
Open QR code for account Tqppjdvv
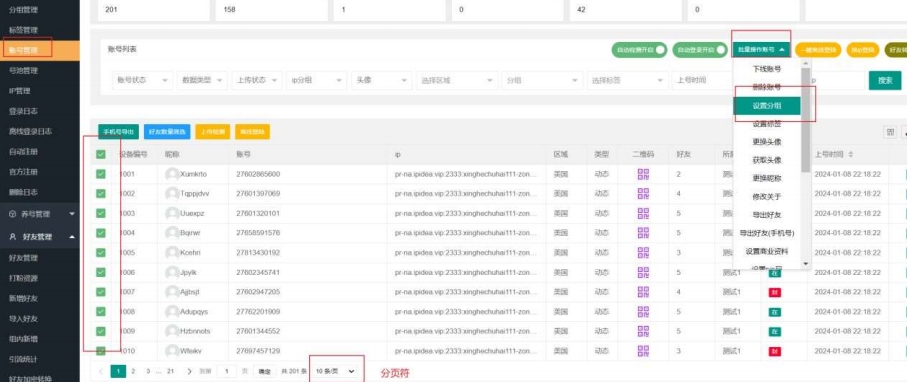tap(643, 194)
